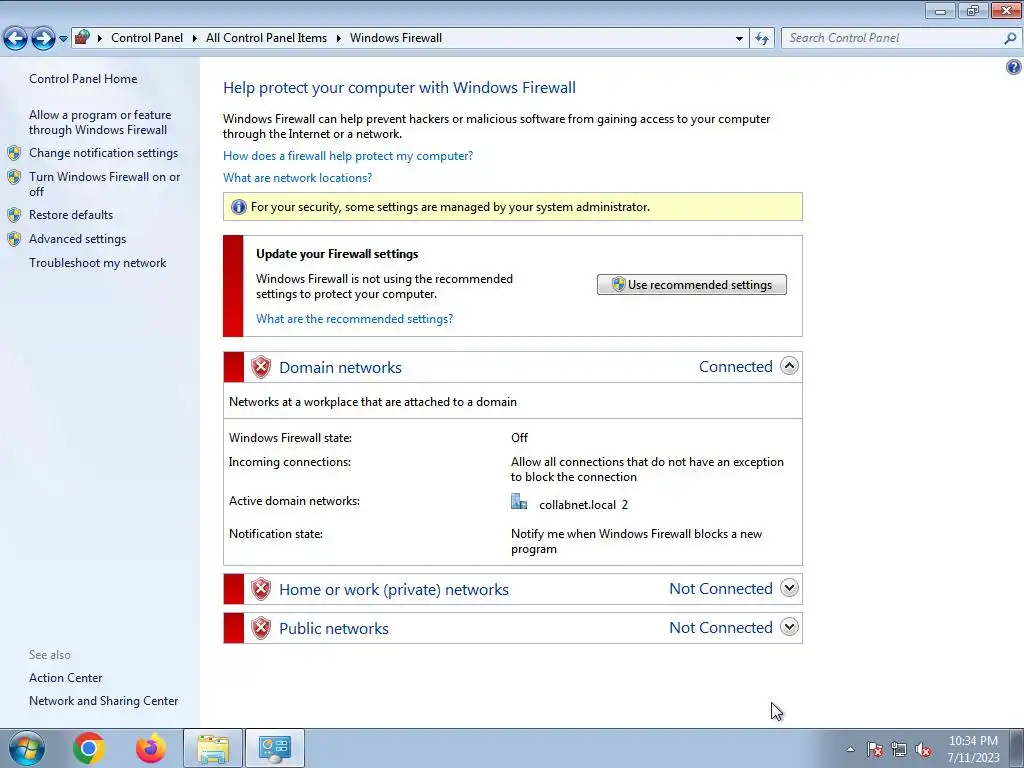Click collabnet.local network icon
The image size is (1024, 768).
[x=519, y=502]
